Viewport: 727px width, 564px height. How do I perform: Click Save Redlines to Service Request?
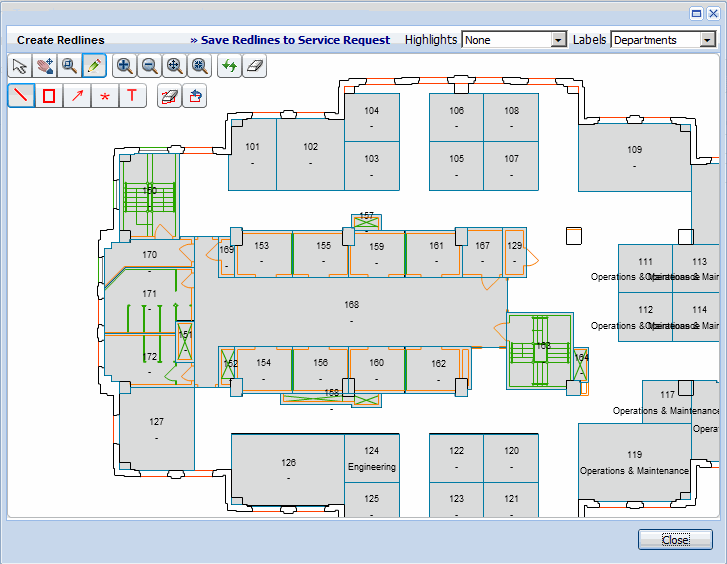point(290,40)
